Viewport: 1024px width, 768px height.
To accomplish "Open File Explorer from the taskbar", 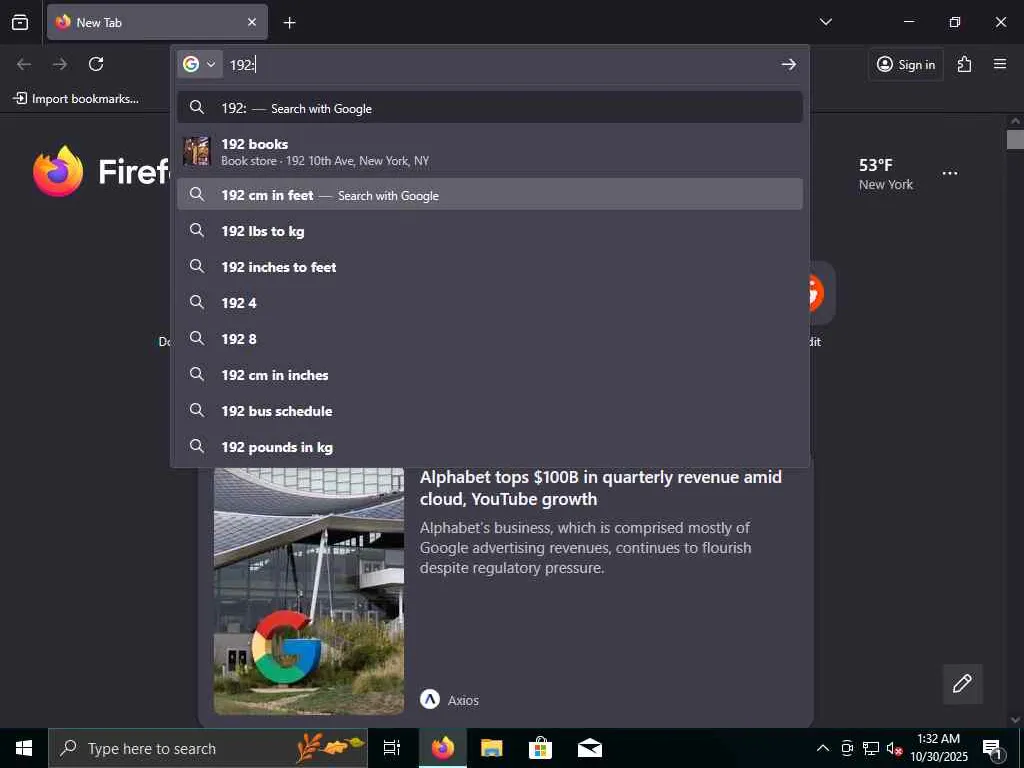I will coord(492,748).
